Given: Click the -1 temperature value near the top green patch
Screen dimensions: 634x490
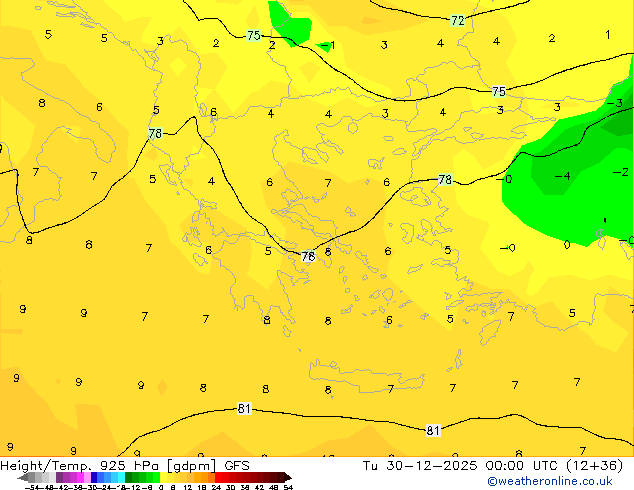Looking at the screenshot, I should [328, 45].
